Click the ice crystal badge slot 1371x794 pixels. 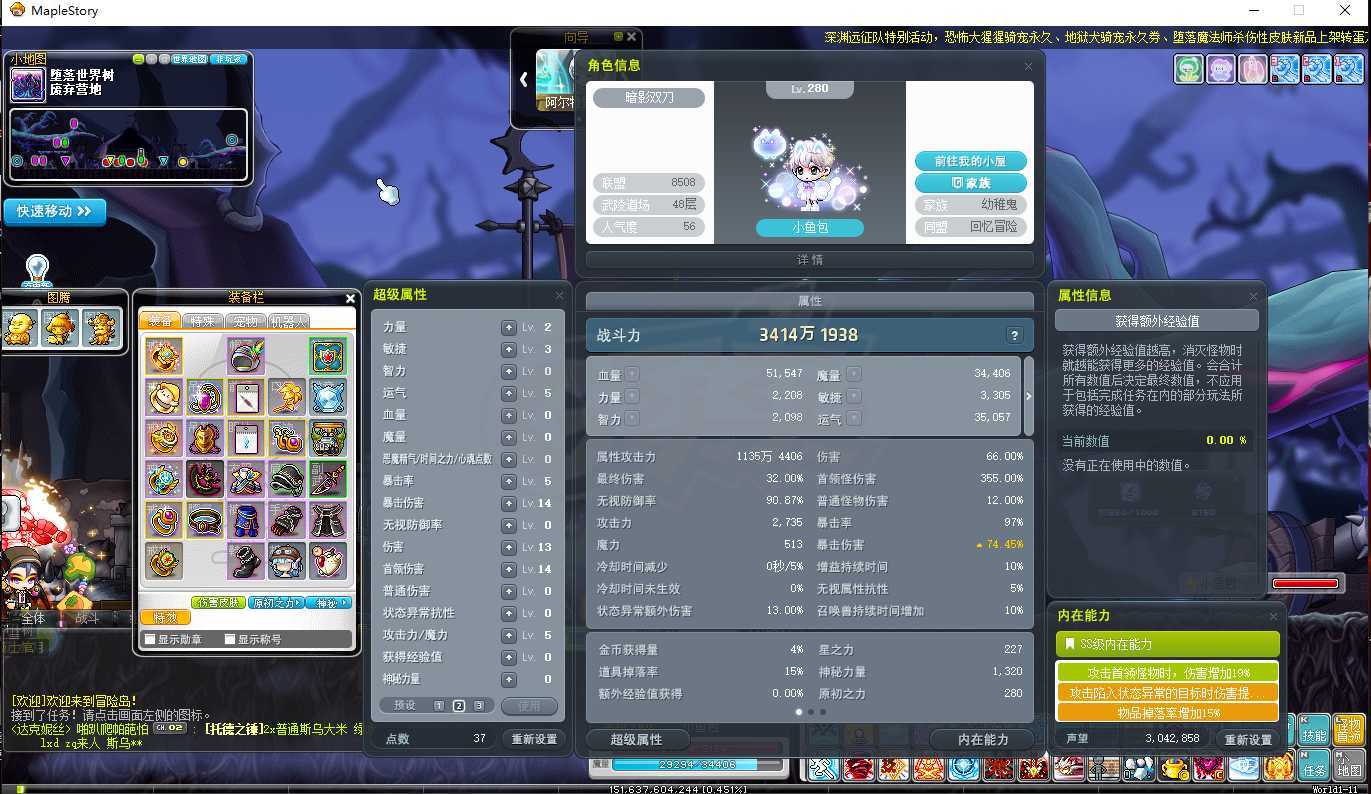coord(327,397)
